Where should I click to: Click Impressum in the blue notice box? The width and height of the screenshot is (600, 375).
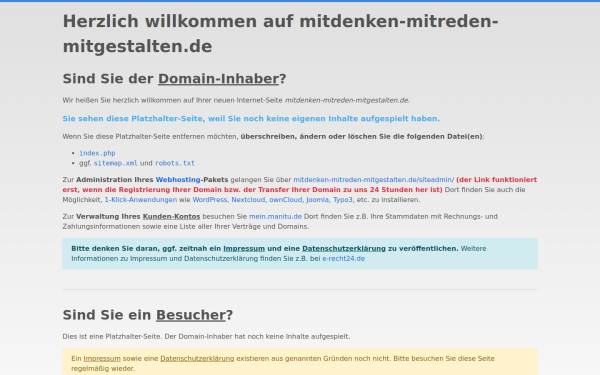point(244,249)
